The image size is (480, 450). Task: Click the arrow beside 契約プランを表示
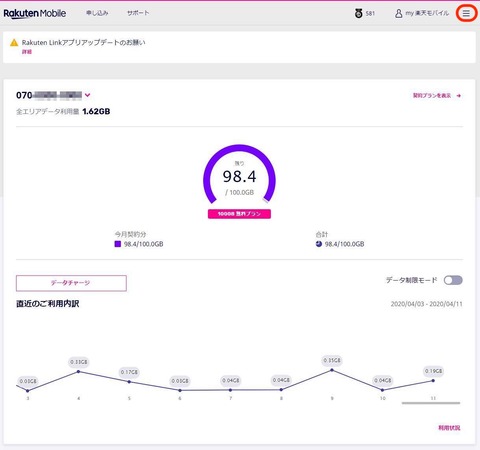(x=459, y=96)
